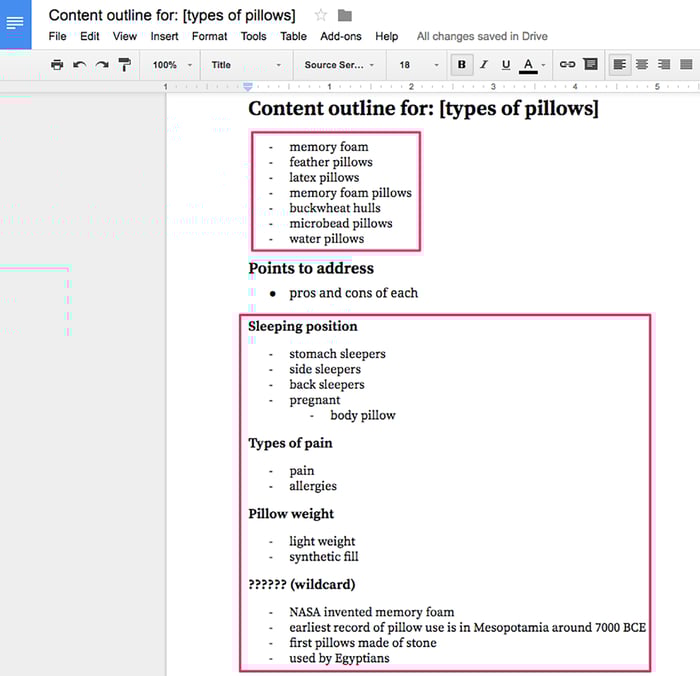Screen dimensions: 700x676
Task: Toggle Italic formatting
Action: coord(484,65)
